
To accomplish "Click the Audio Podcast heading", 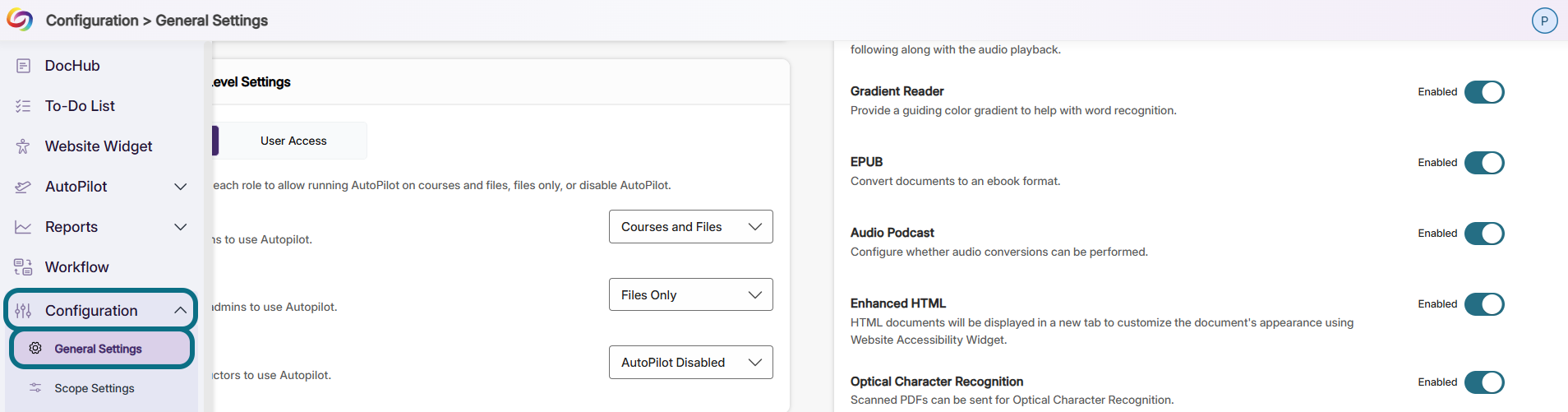I will [x=892, y=233].
